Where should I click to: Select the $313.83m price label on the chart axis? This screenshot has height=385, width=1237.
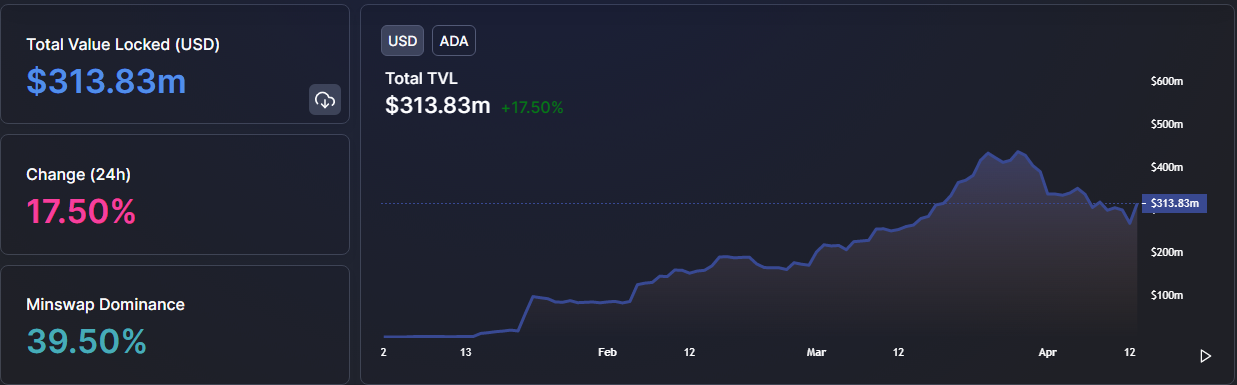(x=1175, y=203)
